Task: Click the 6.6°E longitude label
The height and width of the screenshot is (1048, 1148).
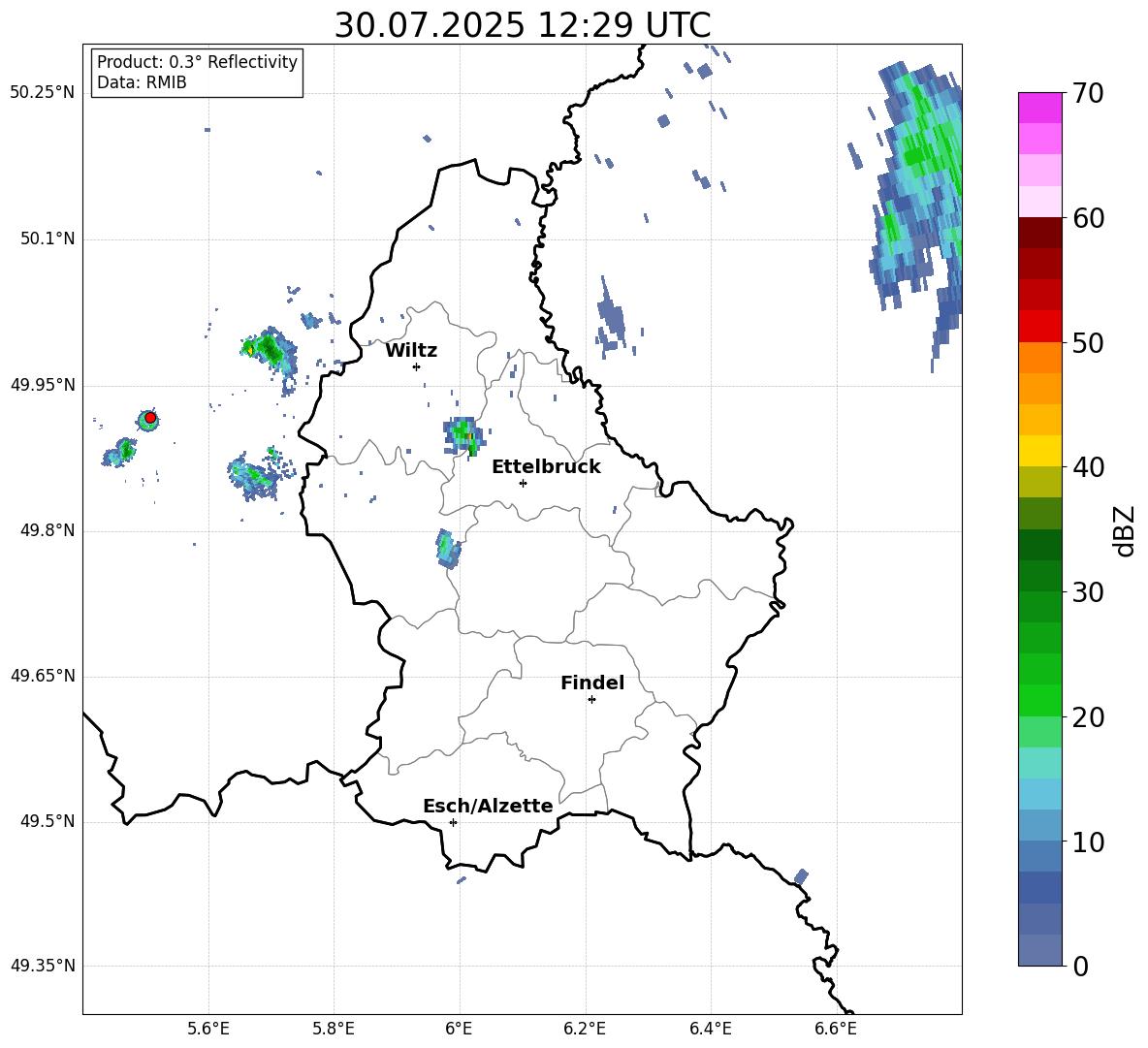Action: [x=836, y=1029]
